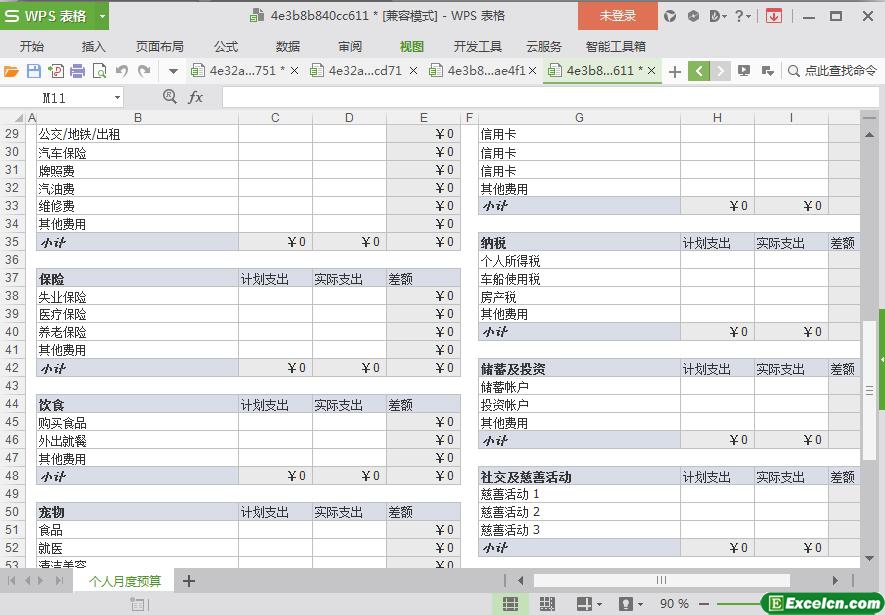Click the undo arrow icon
885x615 pixels.
click(122, 71)
